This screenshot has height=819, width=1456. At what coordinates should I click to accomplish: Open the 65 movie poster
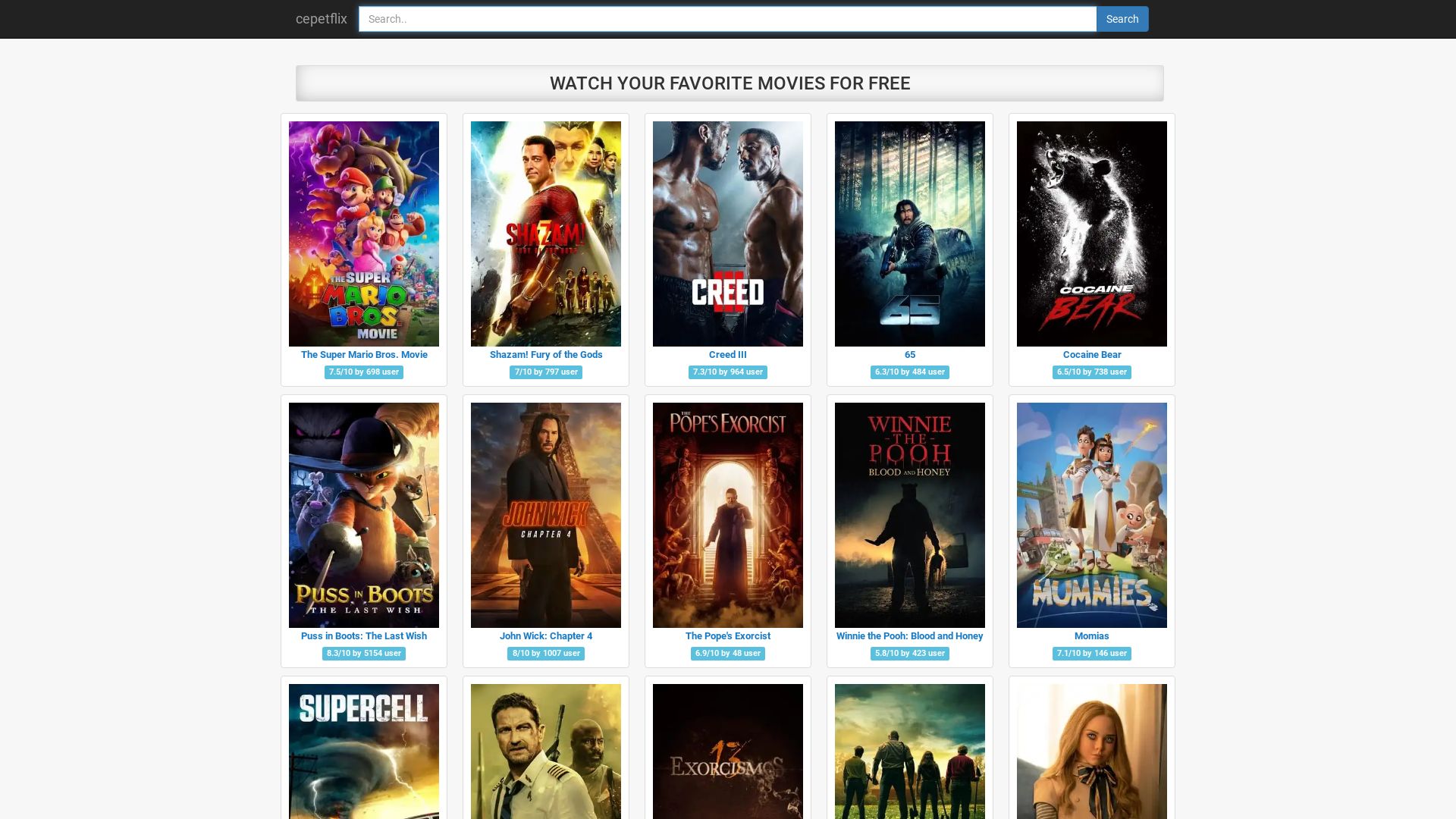point(910,234)
